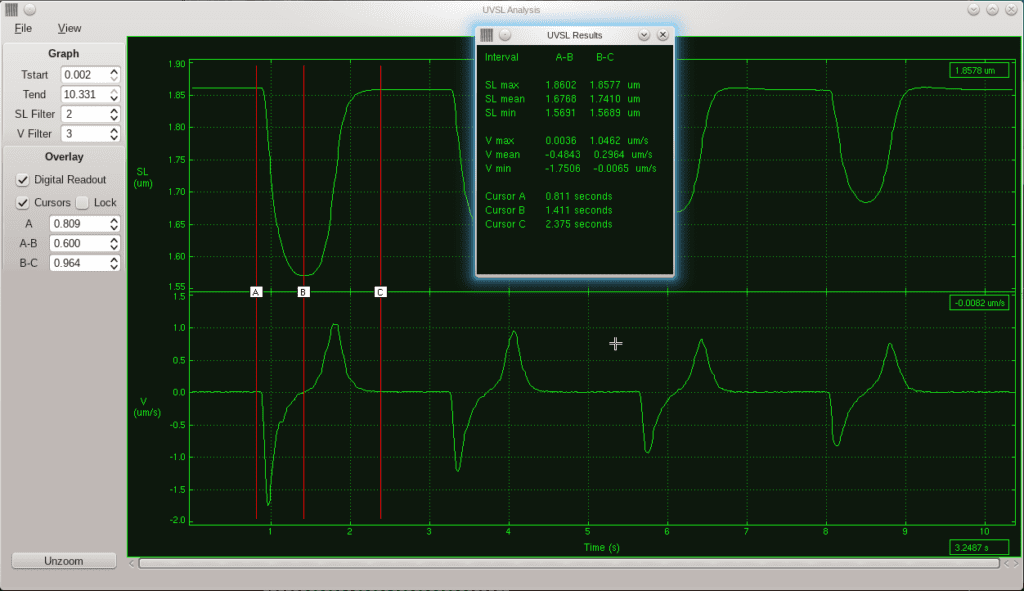Click round button beside main window icon
Image resolution: width=1024 pixels, height=591 pixels.
pos(30,9)
